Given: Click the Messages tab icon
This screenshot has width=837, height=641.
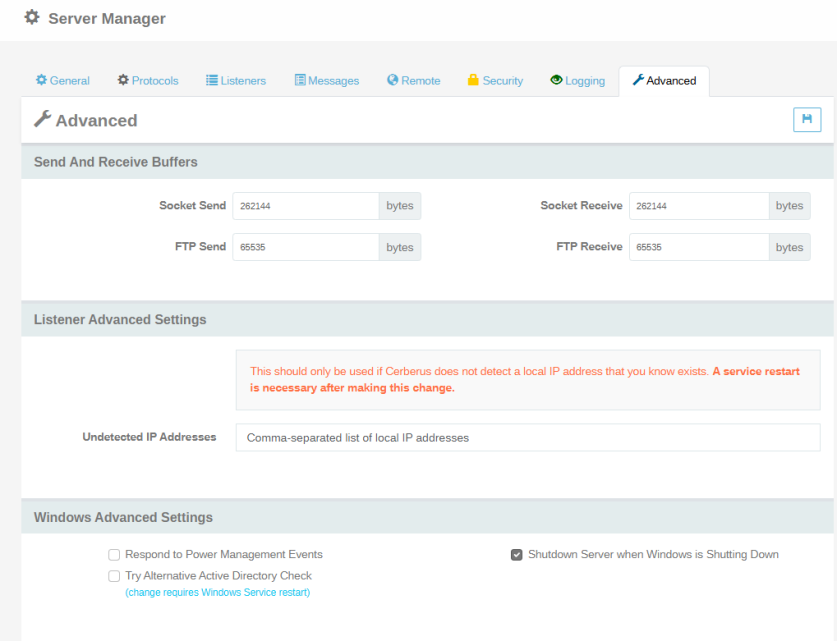Looking at the screenshot, I should [300, 80].
